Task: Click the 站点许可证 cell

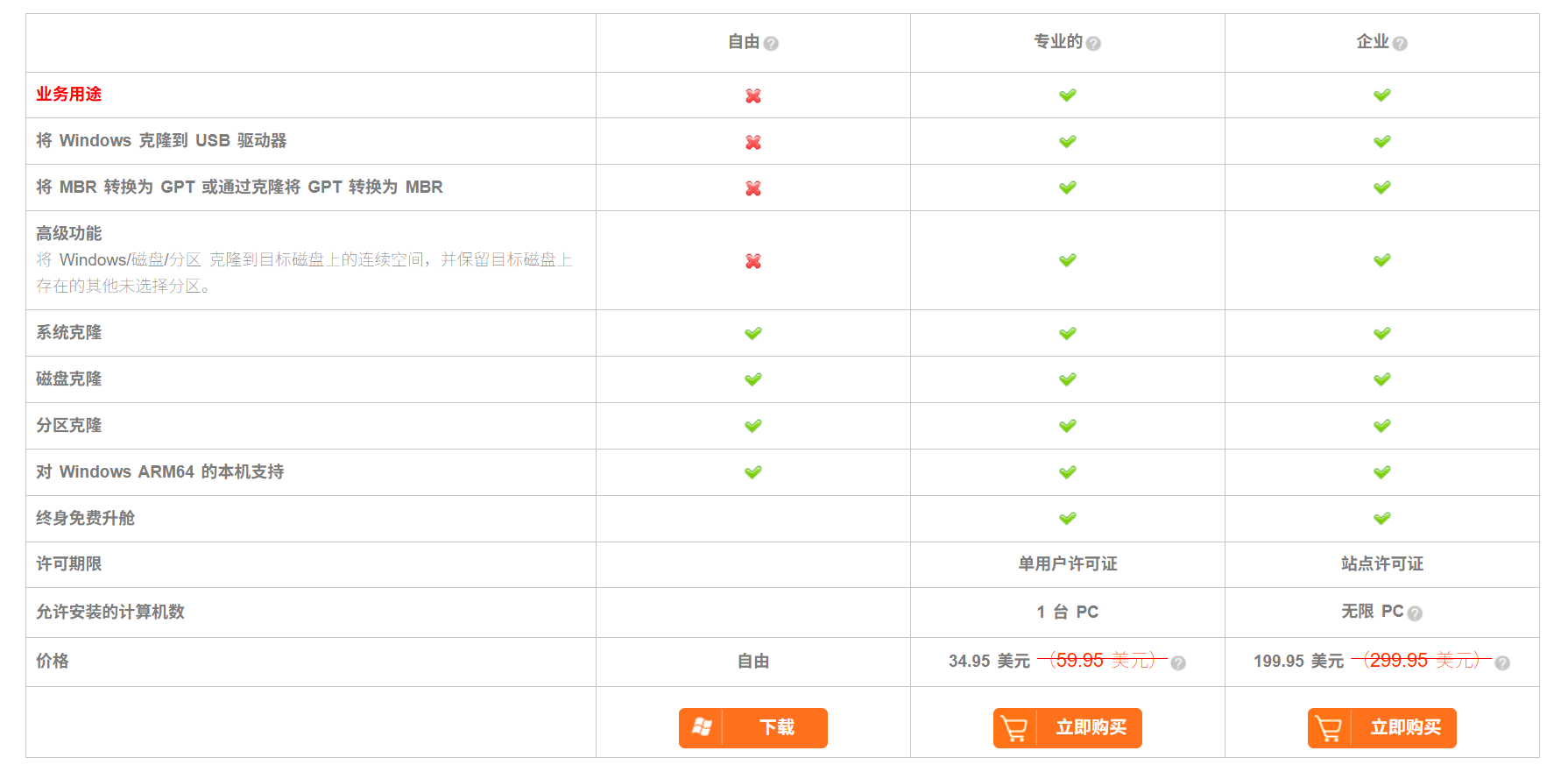Action: (1382, 563)
